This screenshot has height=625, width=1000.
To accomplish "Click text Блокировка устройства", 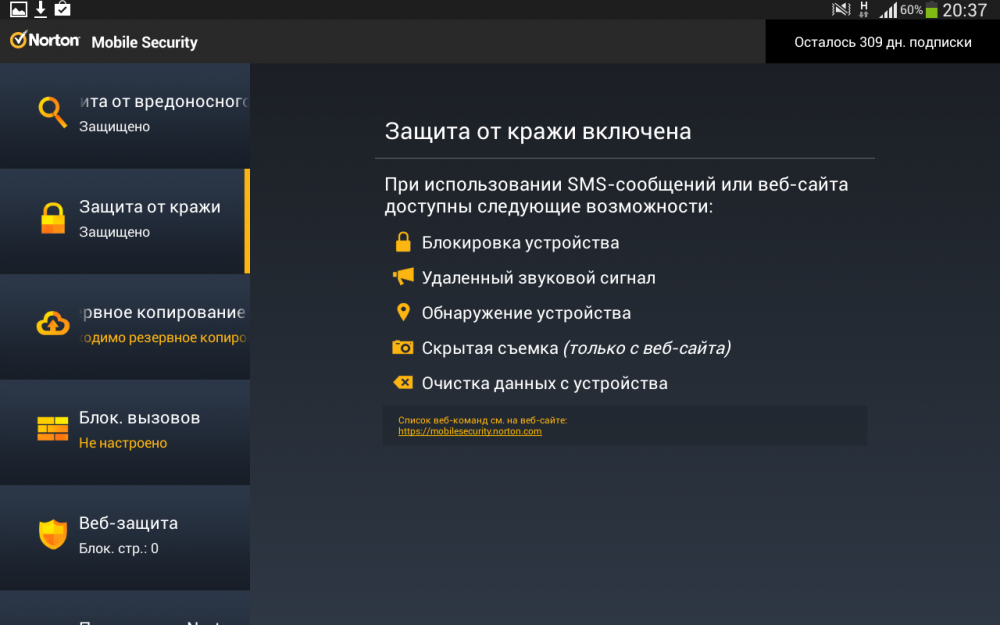I will (x=520, y=243).
